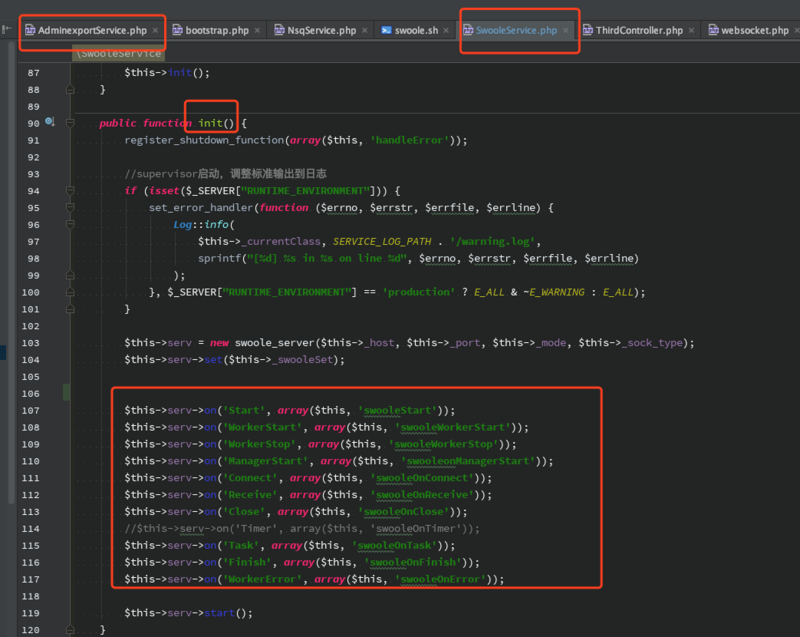Click the 'swooleWorkerStart' string on line 108
Viewport: 800px width, 637px height.
tap(453, 427)
